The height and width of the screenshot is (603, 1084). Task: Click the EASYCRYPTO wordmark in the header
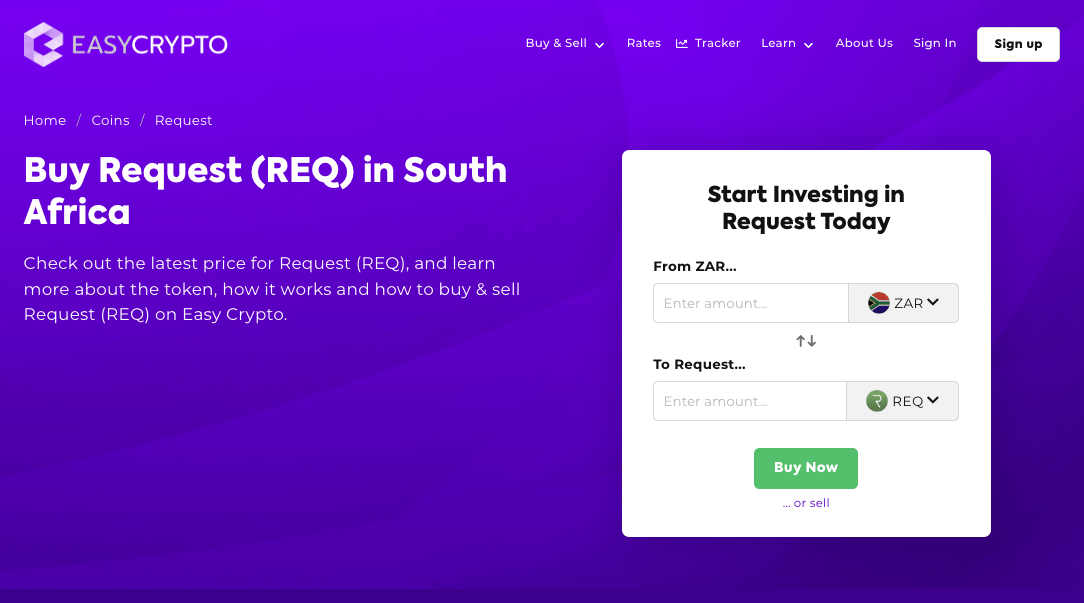(150, 44)
